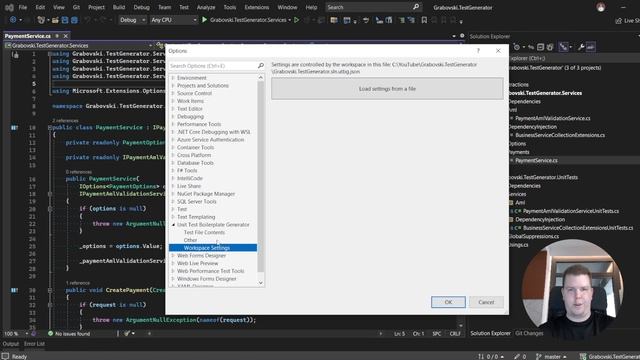The width and height of the screenshot is (640, 360).
Task: Open PaymentAmlValidationServiceUnitTests.cs in Solution Explorer
Action: click(x=571, y=211)
